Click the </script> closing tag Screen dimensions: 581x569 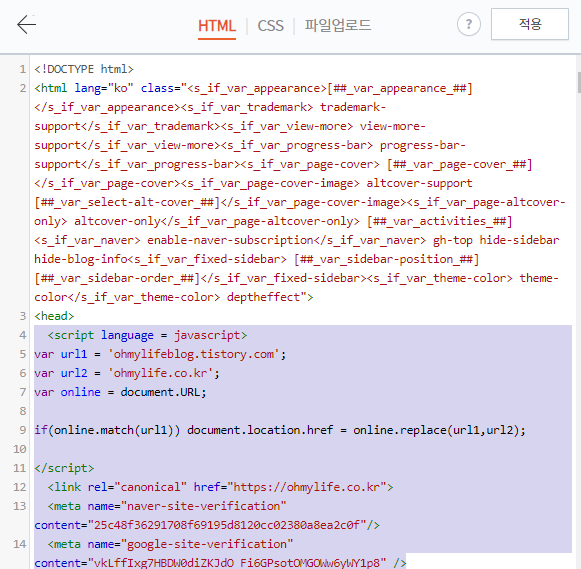[64, 468]
